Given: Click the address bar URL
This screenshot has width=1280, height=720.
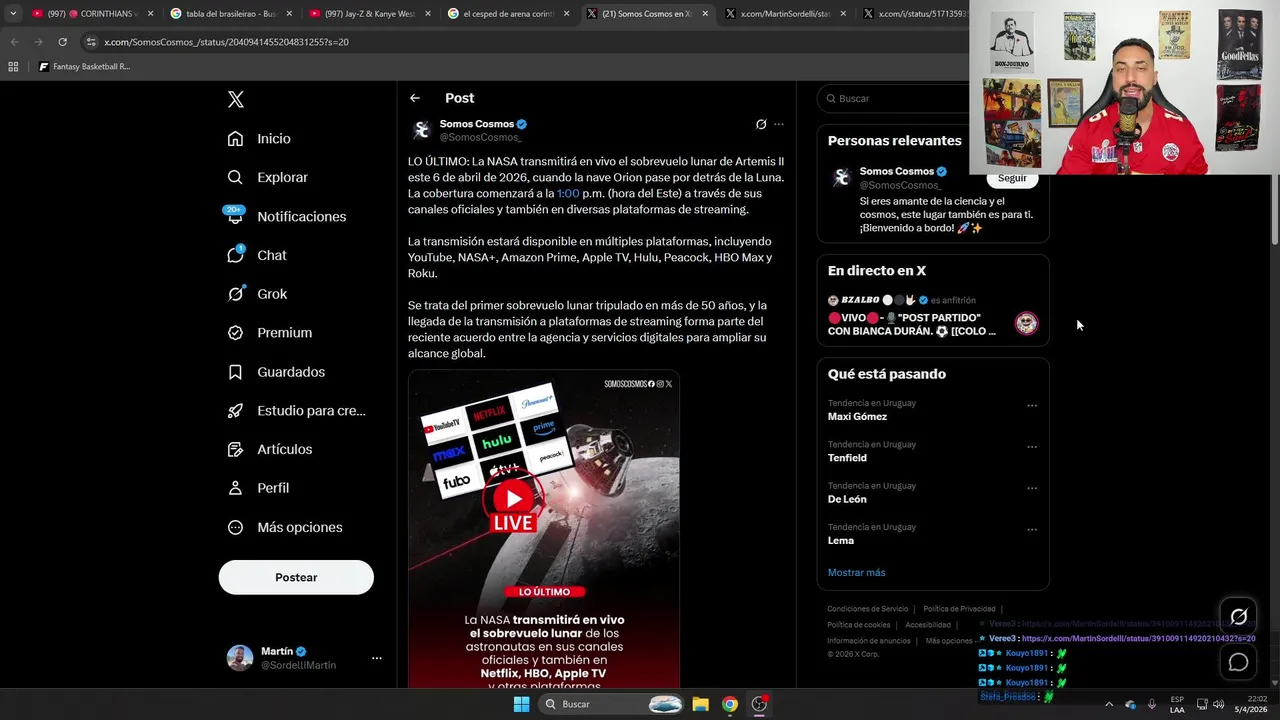Looking at the screenshot, I should click(226, 42).
